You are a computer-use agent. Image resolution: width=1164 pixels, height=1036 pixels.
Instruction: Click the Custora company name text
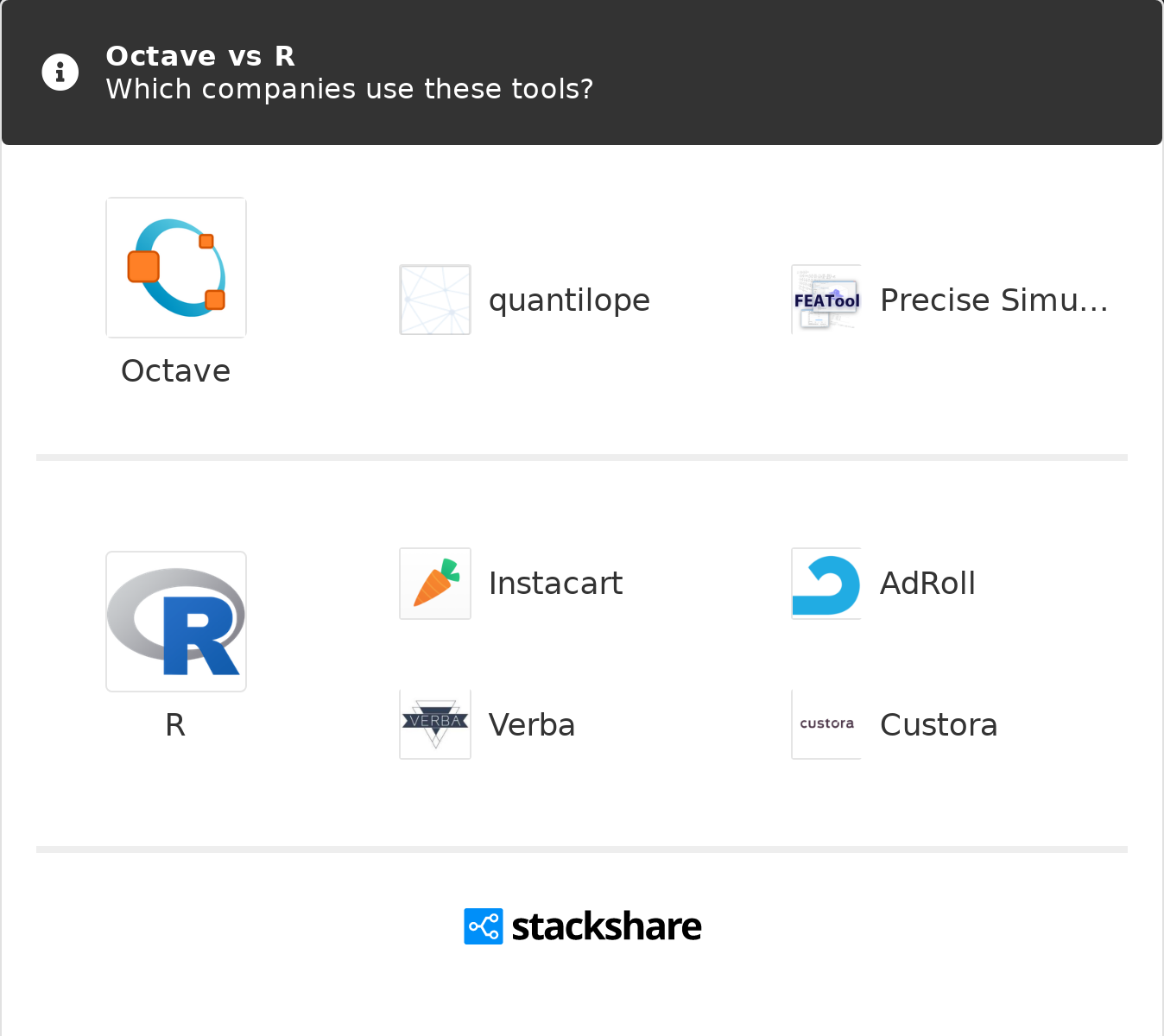pyautogui.click(x=938, y=724)
